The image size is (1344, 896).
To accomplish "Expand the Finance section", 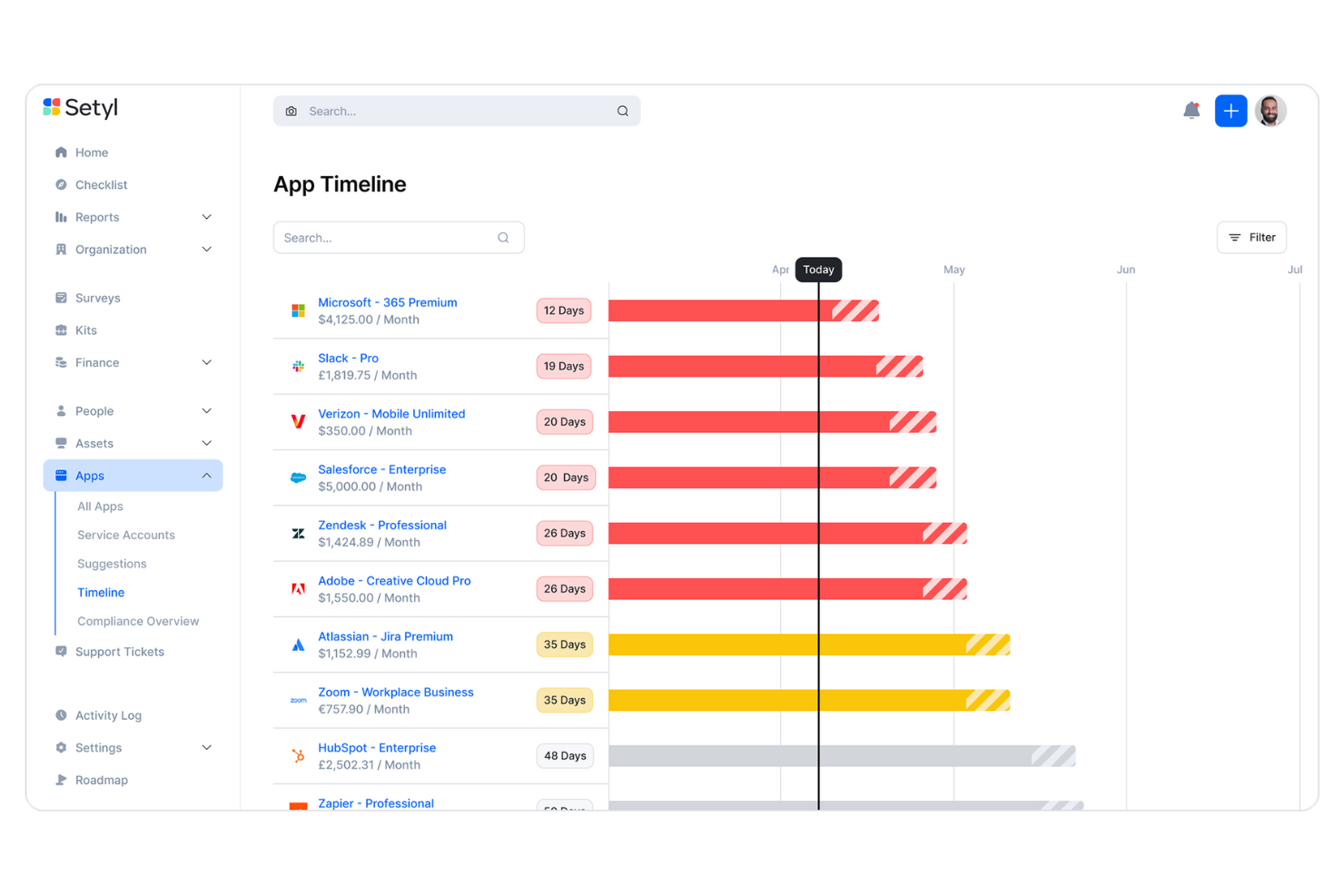I will 97,362.
